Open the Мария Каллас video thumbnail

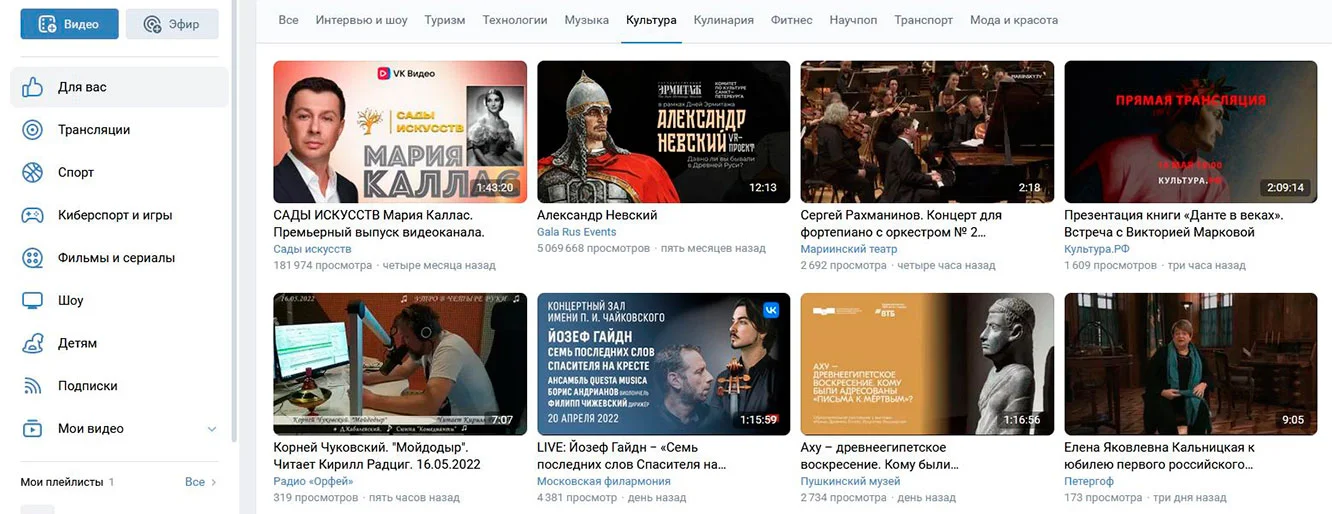click(400, 132)
